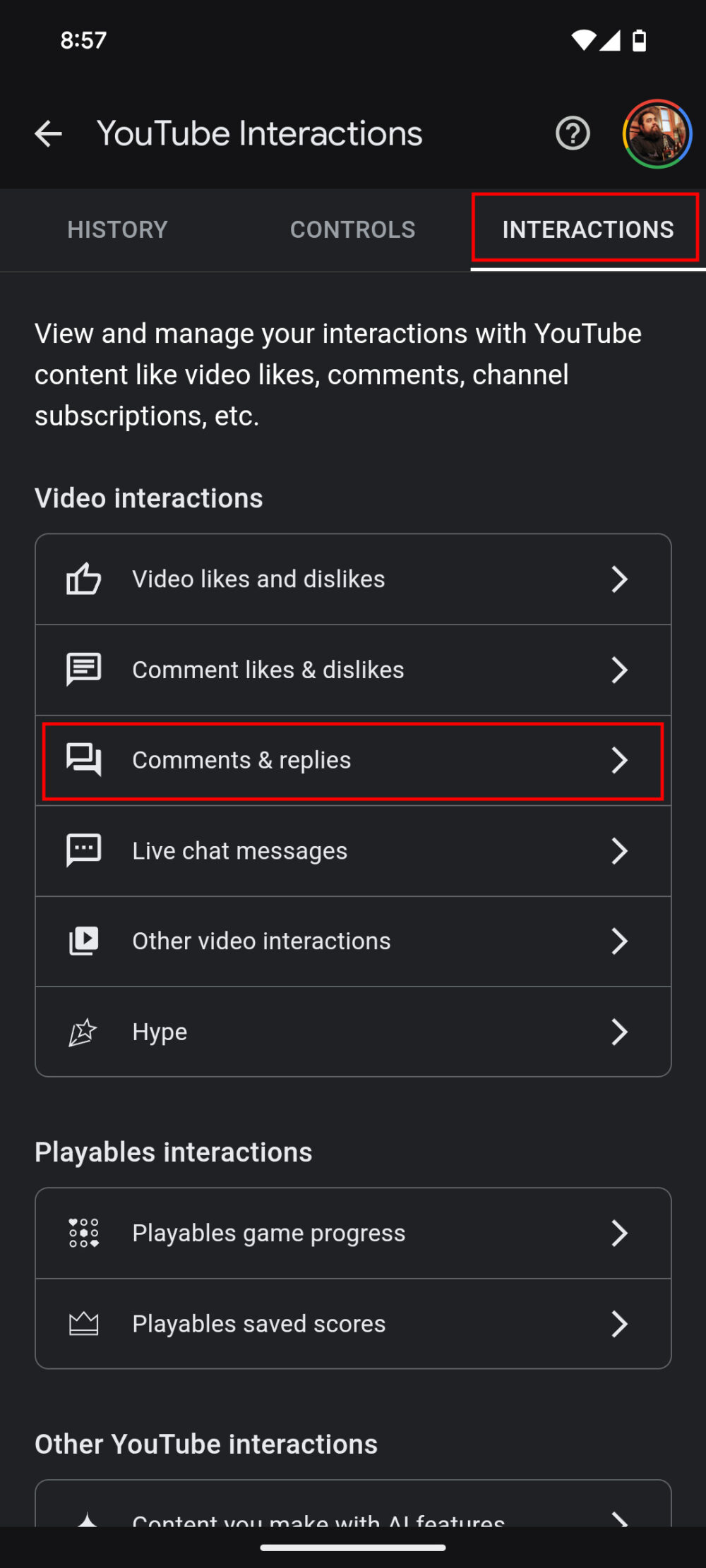Select the Comments & replies chat bubbles icon
Viewport: 706px width, 1568px height.
[x=83, y=760]
